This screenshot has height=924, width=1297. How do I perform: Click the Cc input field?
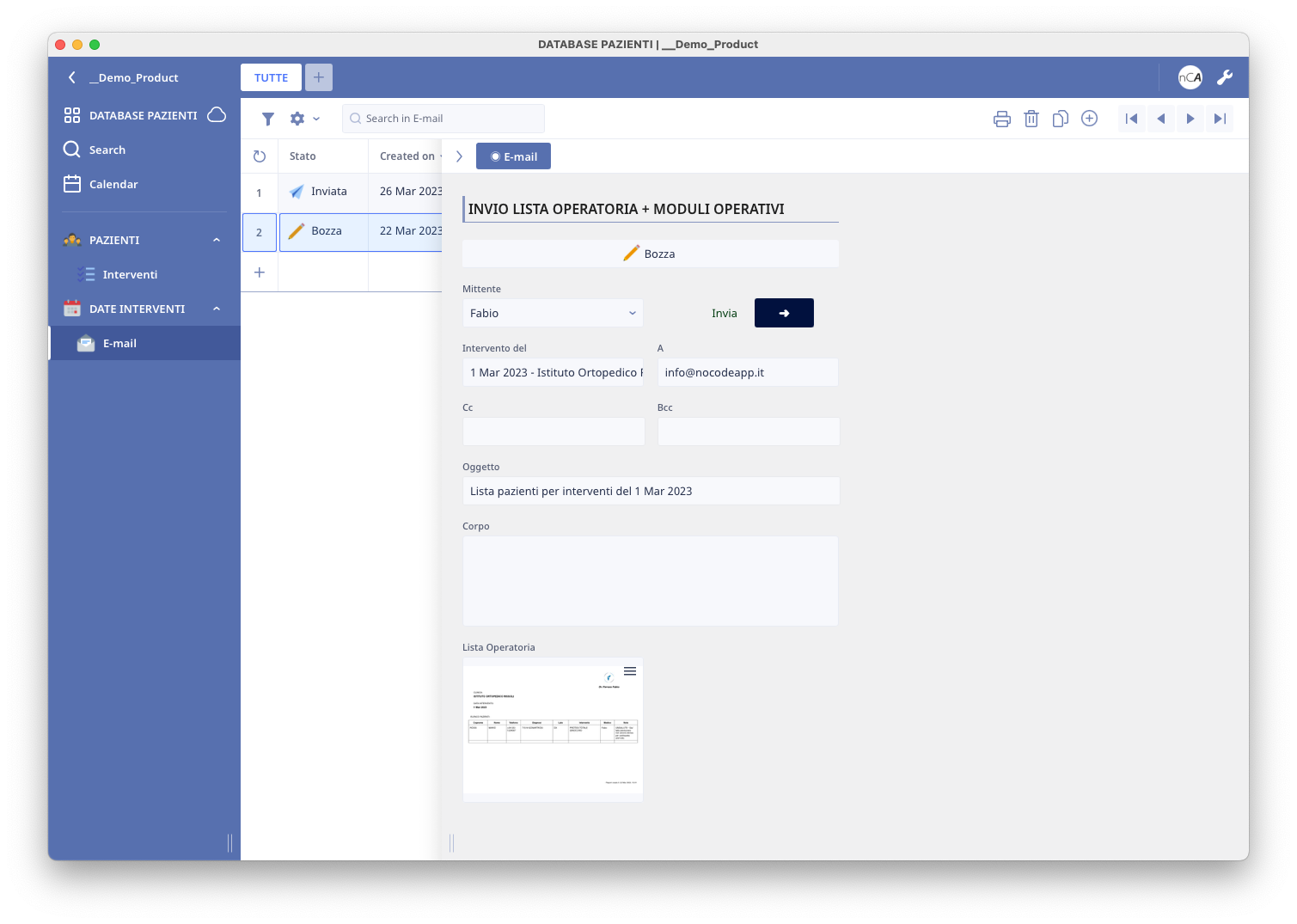pos(554,431)
